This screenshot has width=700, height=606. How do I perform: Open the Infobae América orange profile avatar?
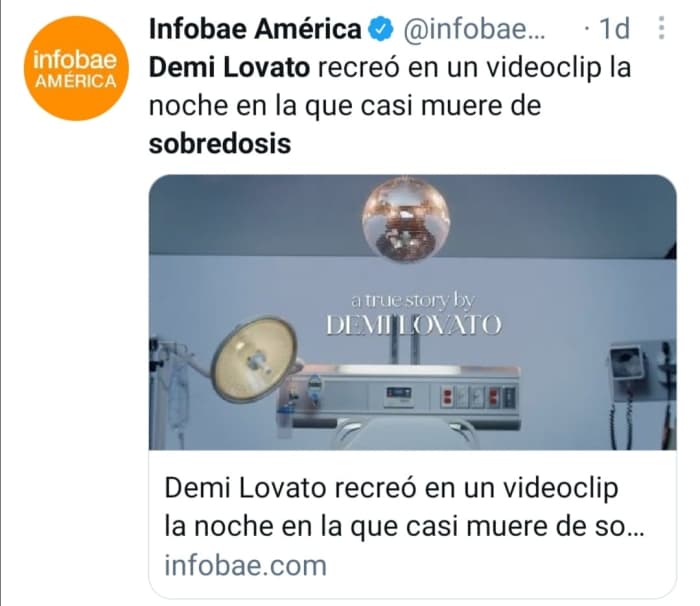click(76, 68)
